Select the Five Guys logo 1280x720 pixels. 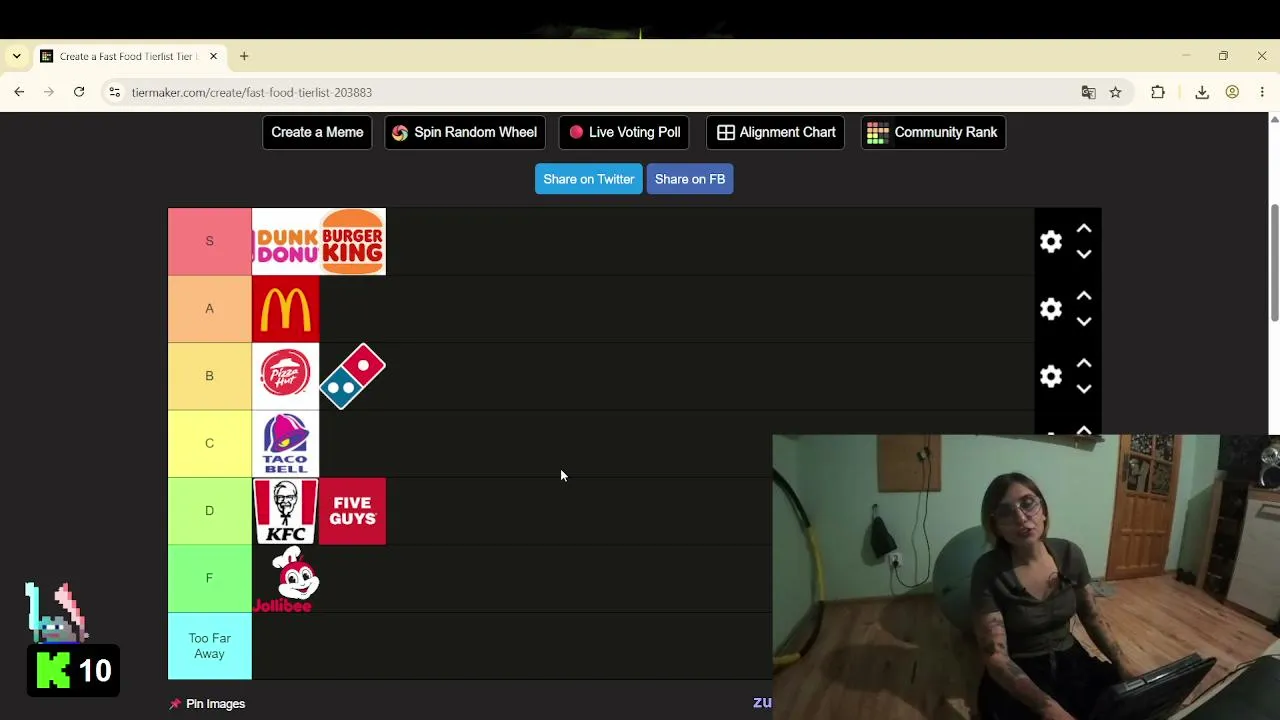352,511
